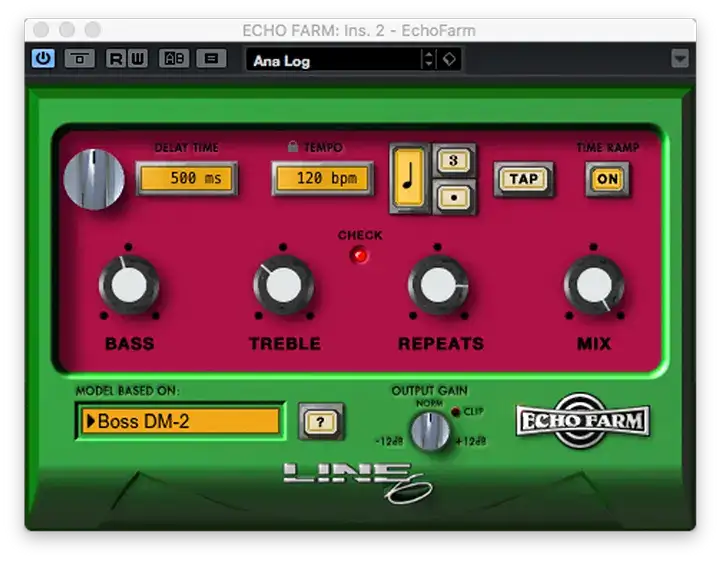
Task: Click the TREBLE knob
Action: click(283, 285)
